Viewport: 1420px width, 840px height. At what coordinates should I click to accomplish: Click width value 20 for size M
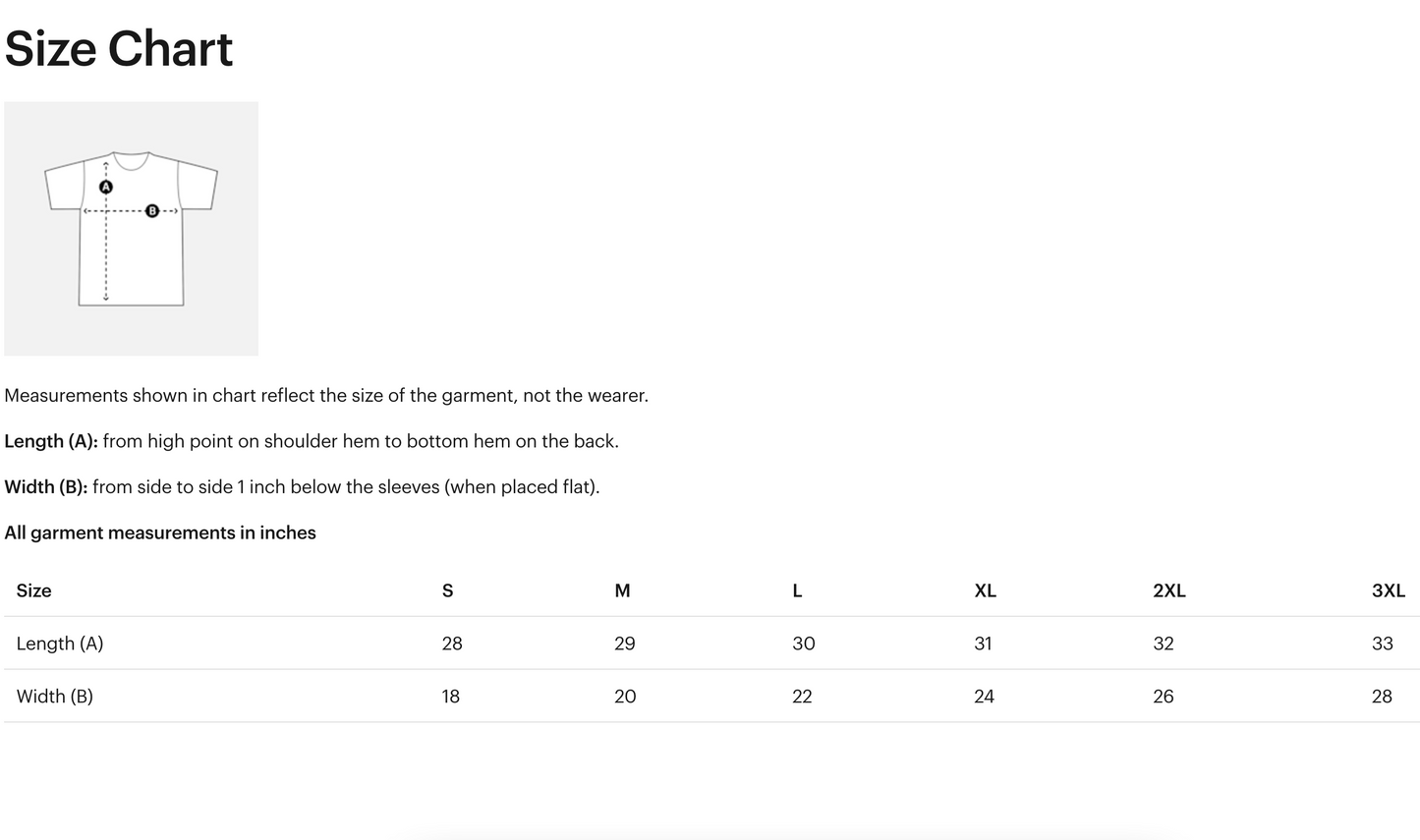click(625, 697)
